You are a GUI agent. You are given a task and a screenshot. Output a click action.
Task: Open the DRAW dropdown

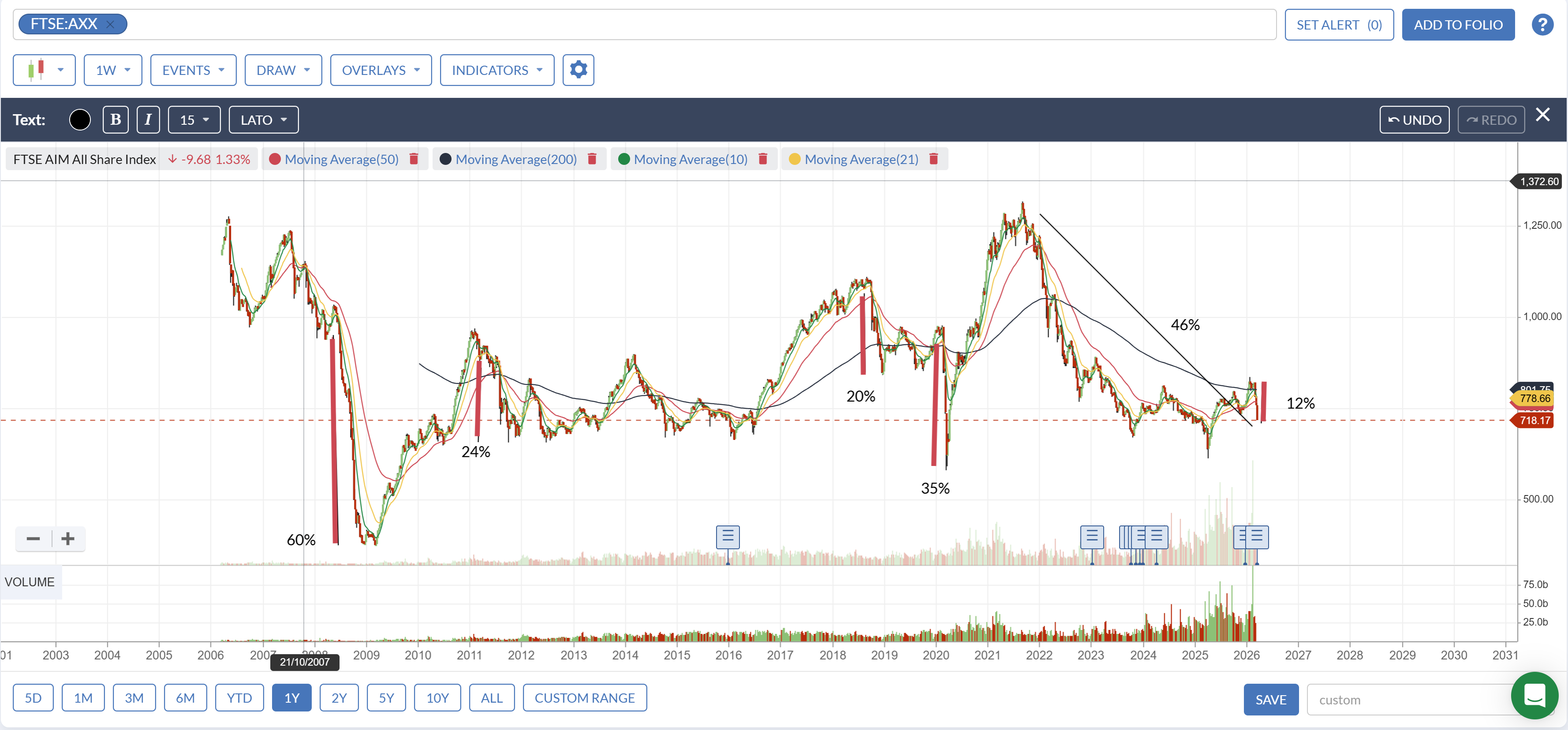pos(283,70)
